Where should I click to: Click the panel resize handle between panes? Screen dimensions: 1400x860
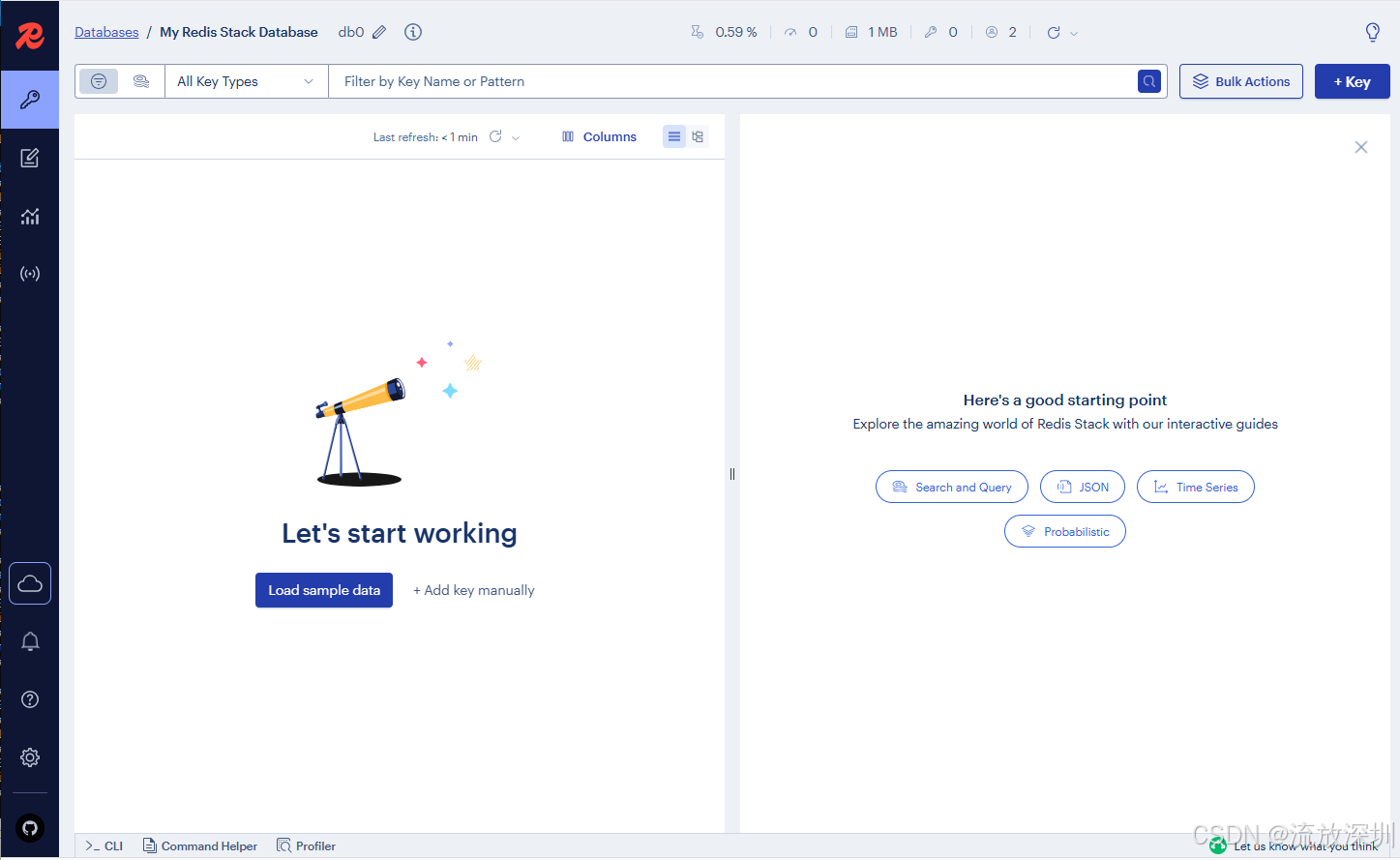point(732,474)
